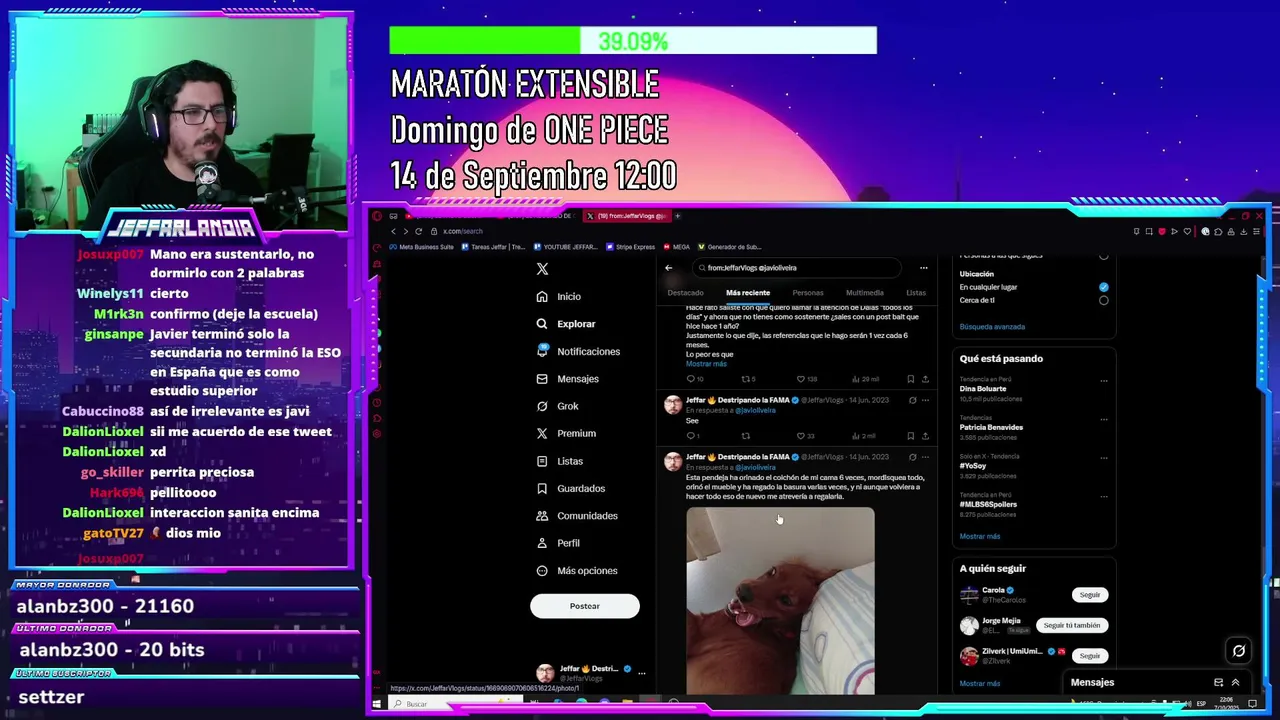Switch to the Multimedia tab
This screenshot has width=1280, height=720.
click(865, 293)
